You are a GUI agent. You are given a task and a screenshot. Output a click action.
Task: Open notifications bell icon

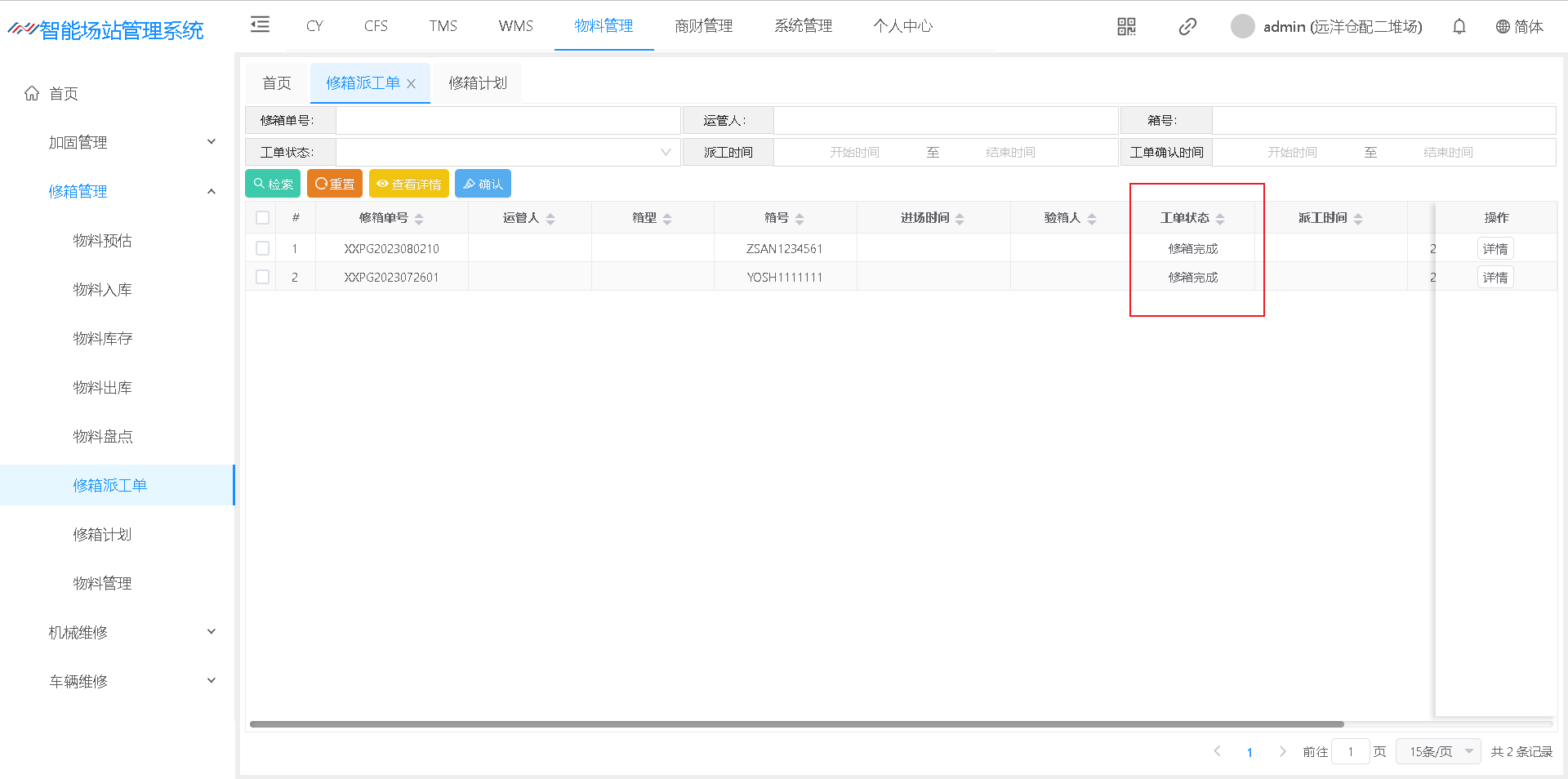pyautogui.click(x=1459, y=27)
